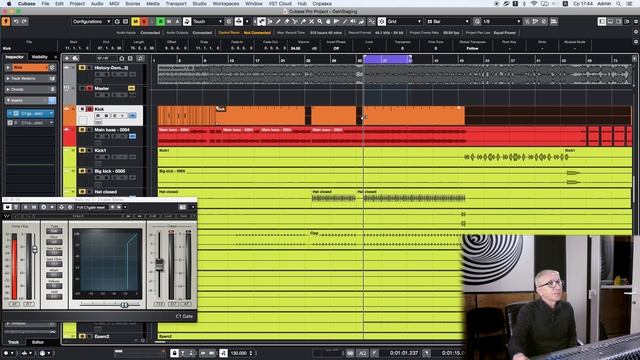Click the yellow M mute-all button

(136, 21)
